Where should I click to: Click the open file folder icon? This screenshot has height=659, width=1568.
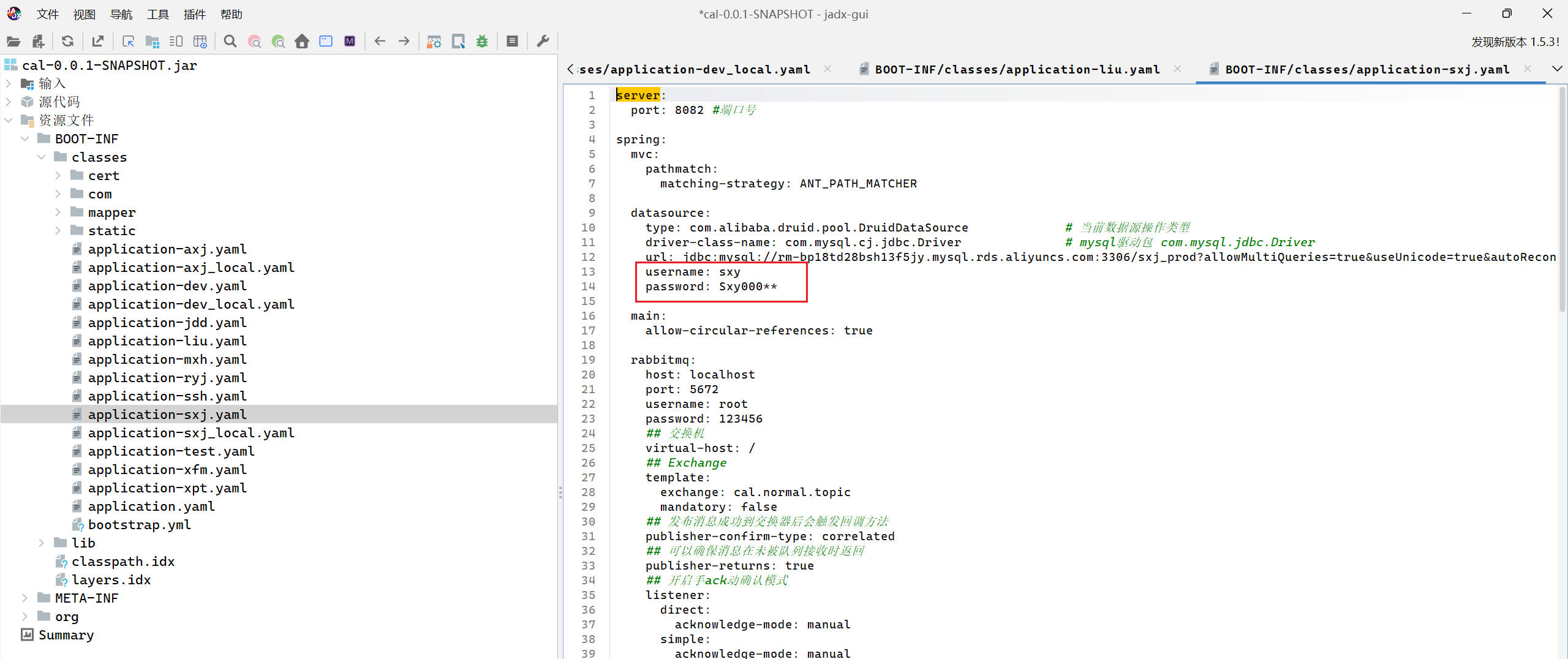pos(13,42)
